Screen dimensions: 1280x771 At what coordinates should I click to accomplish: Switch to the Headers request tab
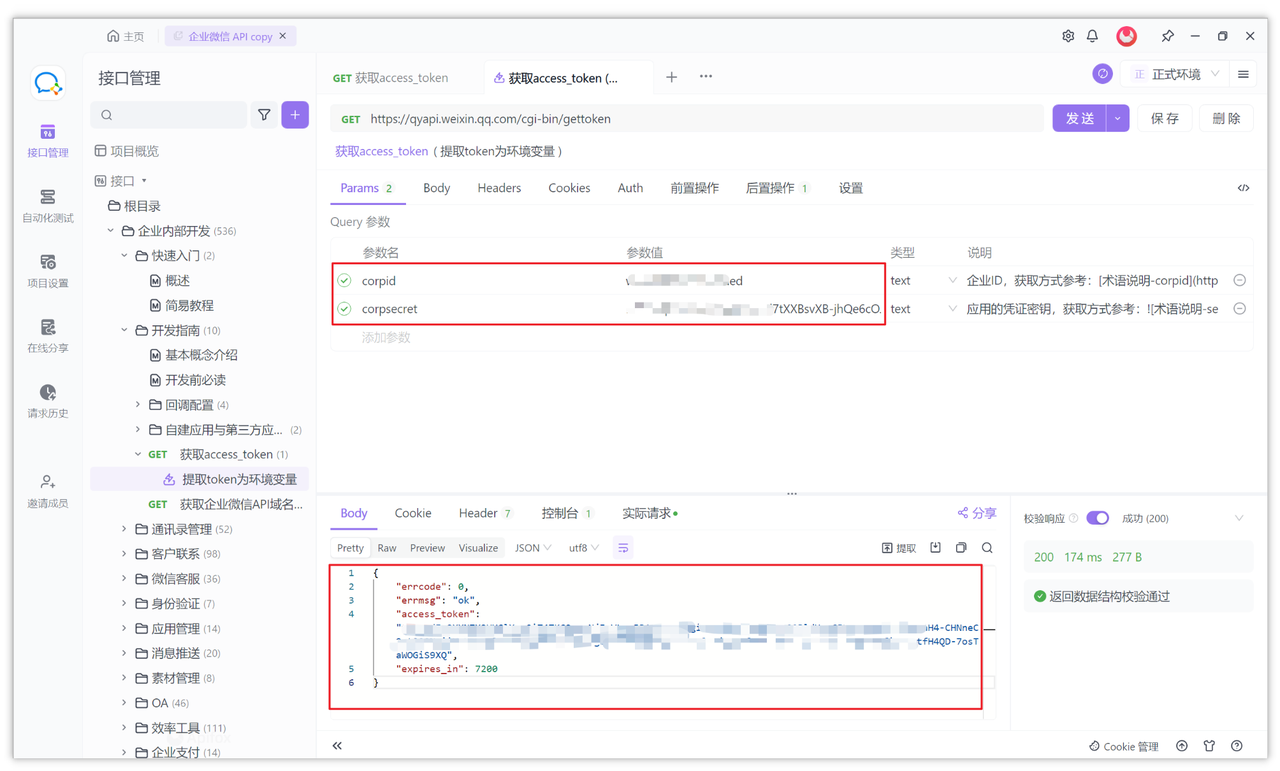click(499, 188)
